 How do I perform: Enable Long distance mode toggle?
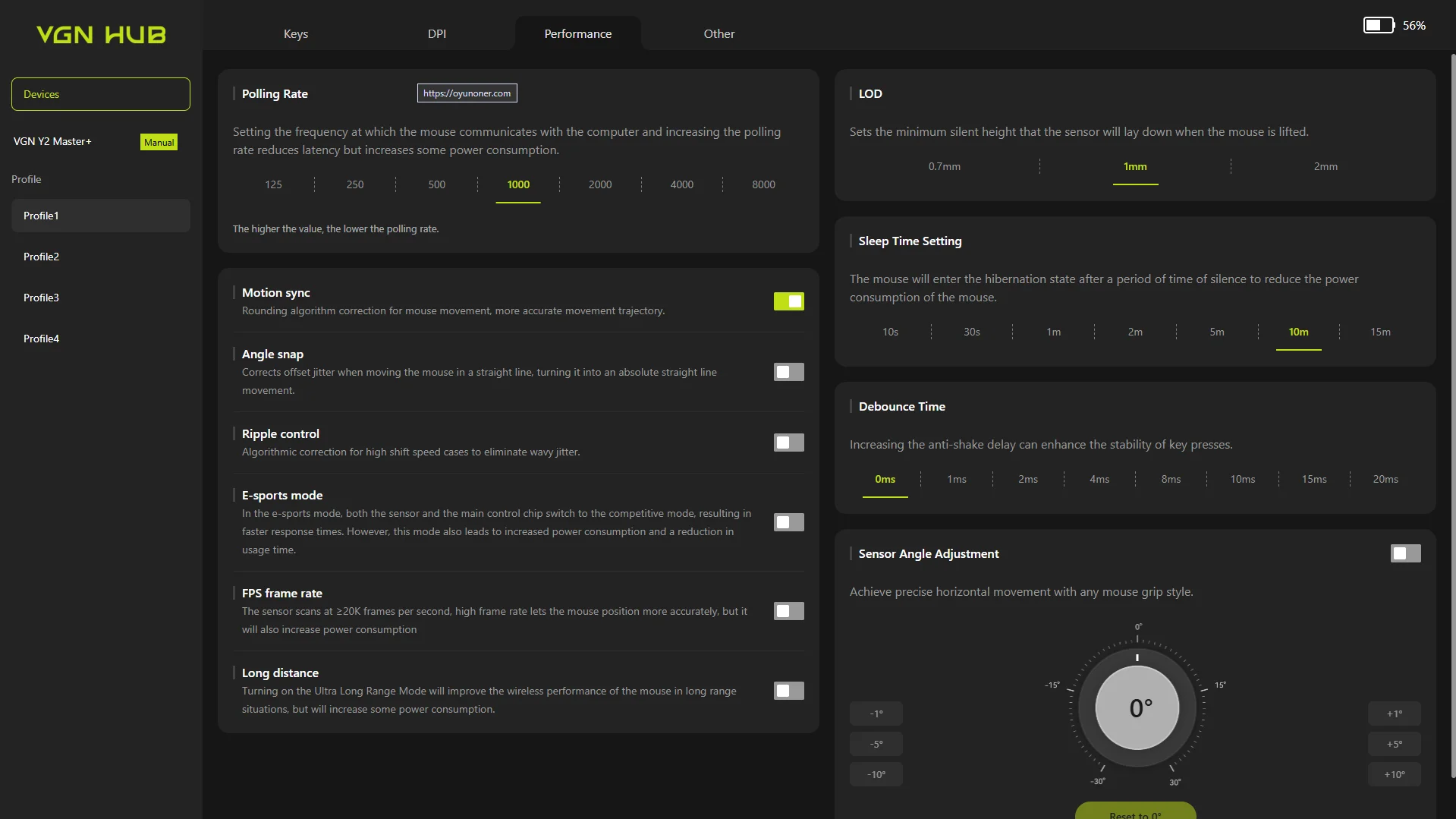coord(788,691)
